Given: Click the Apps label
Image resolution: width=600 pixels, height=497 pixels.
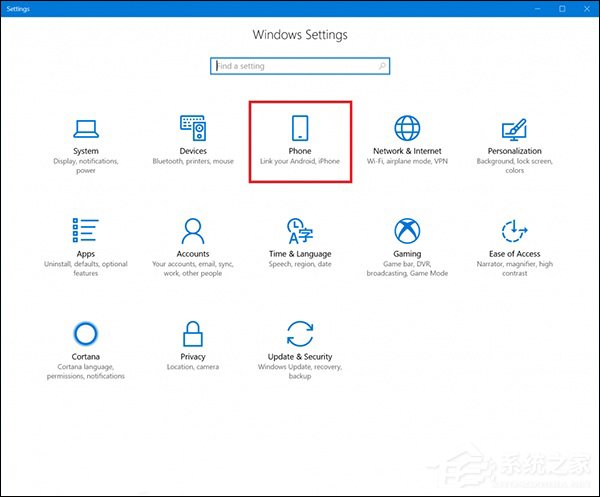Looking at the screenshot, I should click(x=86, y=254).
